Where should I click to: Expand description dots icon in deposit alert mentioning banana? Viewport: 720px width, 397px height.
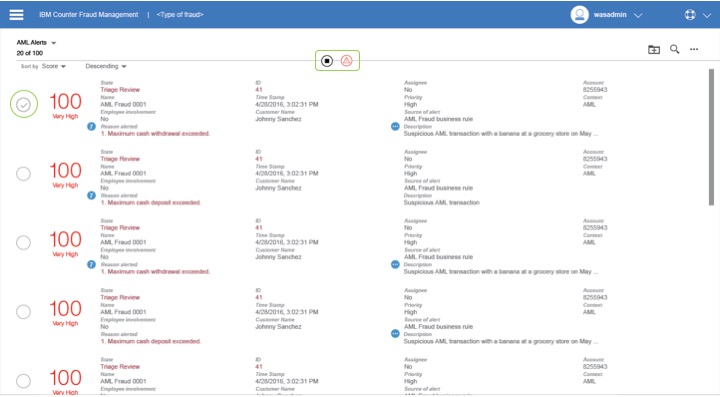(395, 334)
